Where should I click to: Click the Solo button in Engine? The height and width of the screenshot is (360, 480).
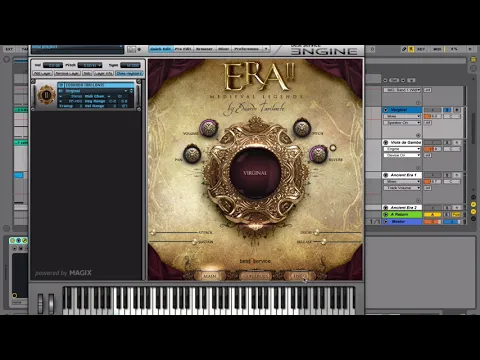click(x=87, y=73)
